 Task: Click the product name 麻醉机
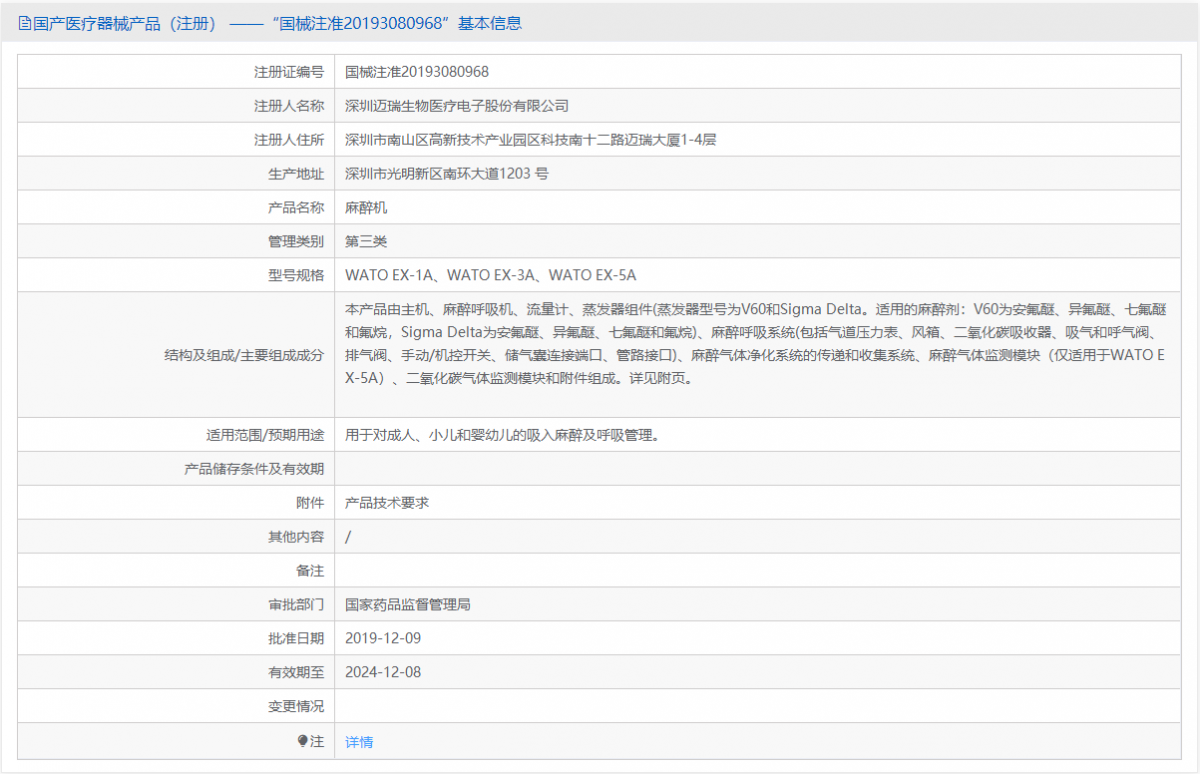[x=363, y=206]
